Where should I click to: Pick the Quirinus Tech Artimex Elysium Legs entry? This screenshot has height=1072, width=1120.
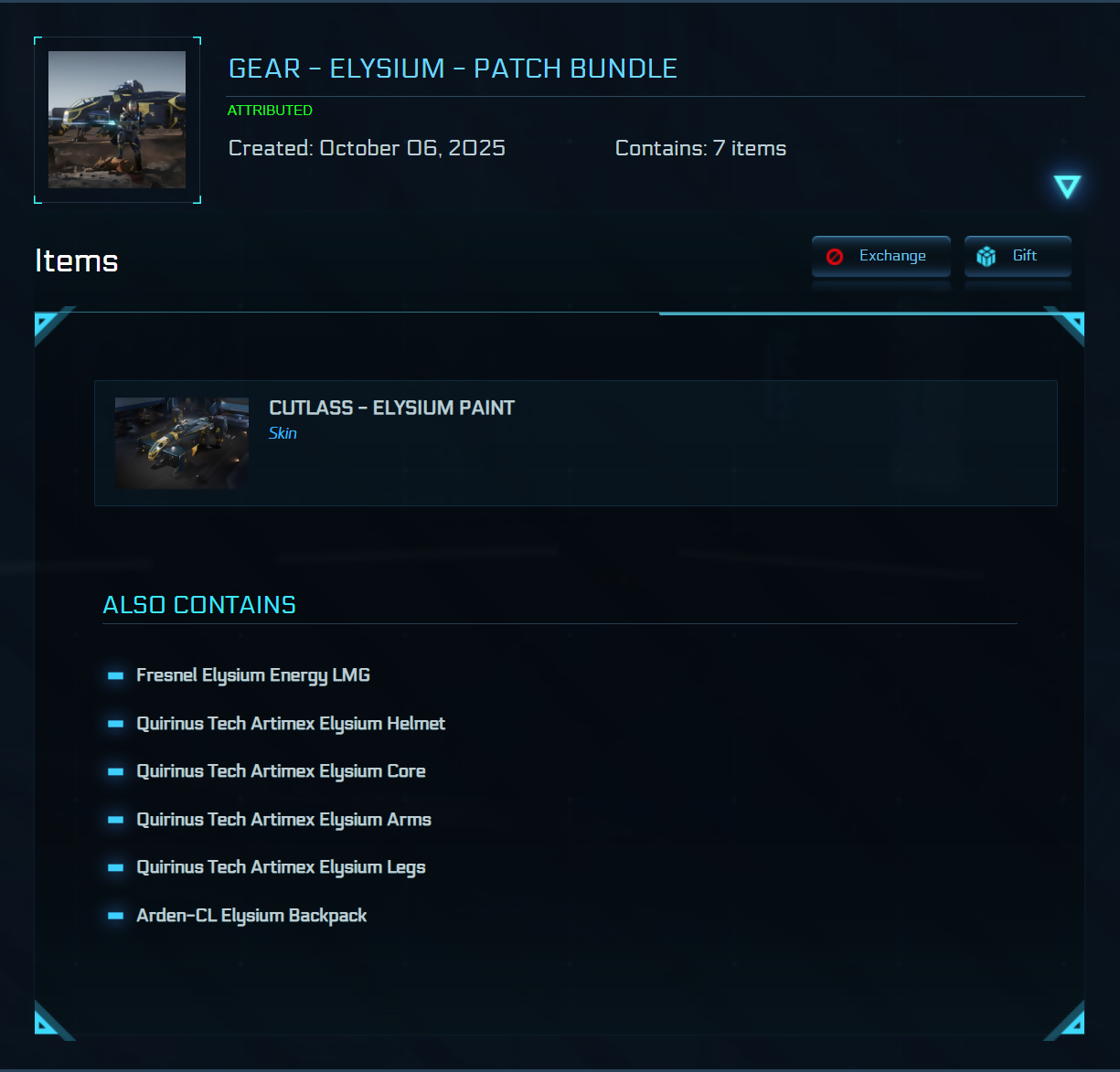[281, 867]
